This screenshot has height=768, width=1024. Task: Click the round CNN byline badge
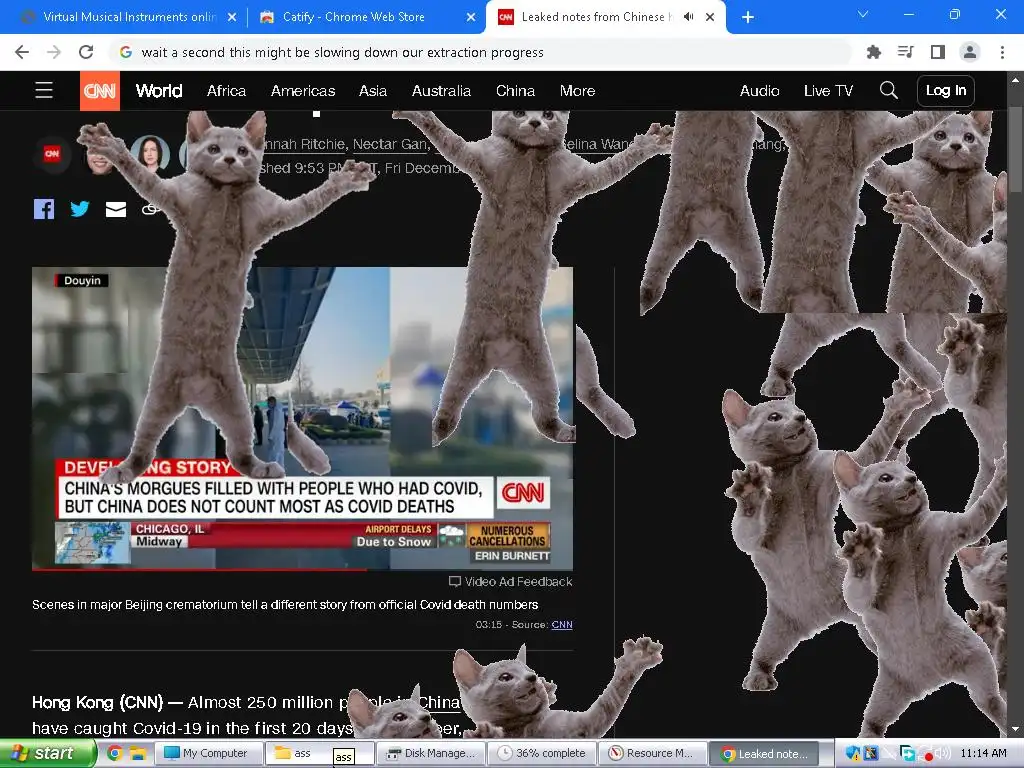(x=52, y=154)
